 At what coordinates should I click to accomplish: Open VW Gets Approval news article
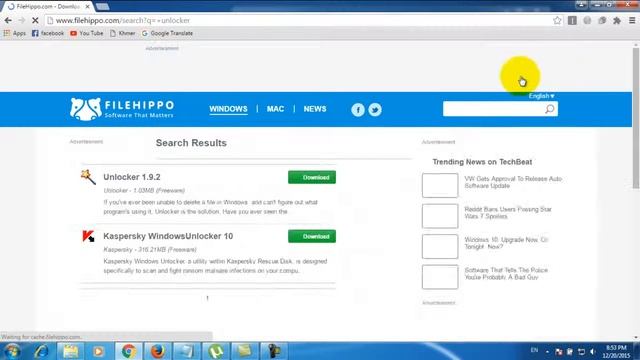point(513,182)
